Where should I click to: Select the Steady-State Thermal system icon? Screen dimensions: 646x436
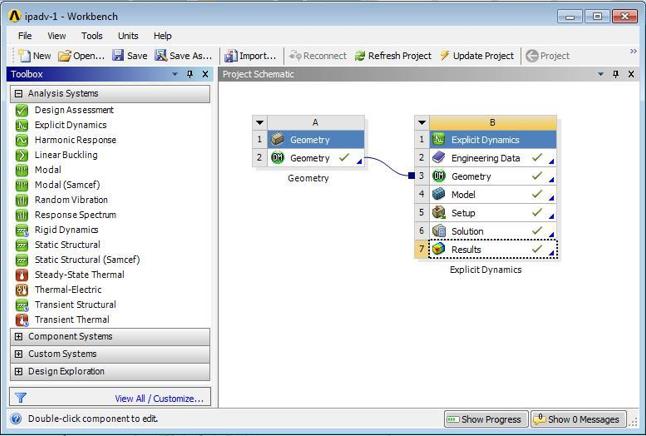(x=22, y=275)
